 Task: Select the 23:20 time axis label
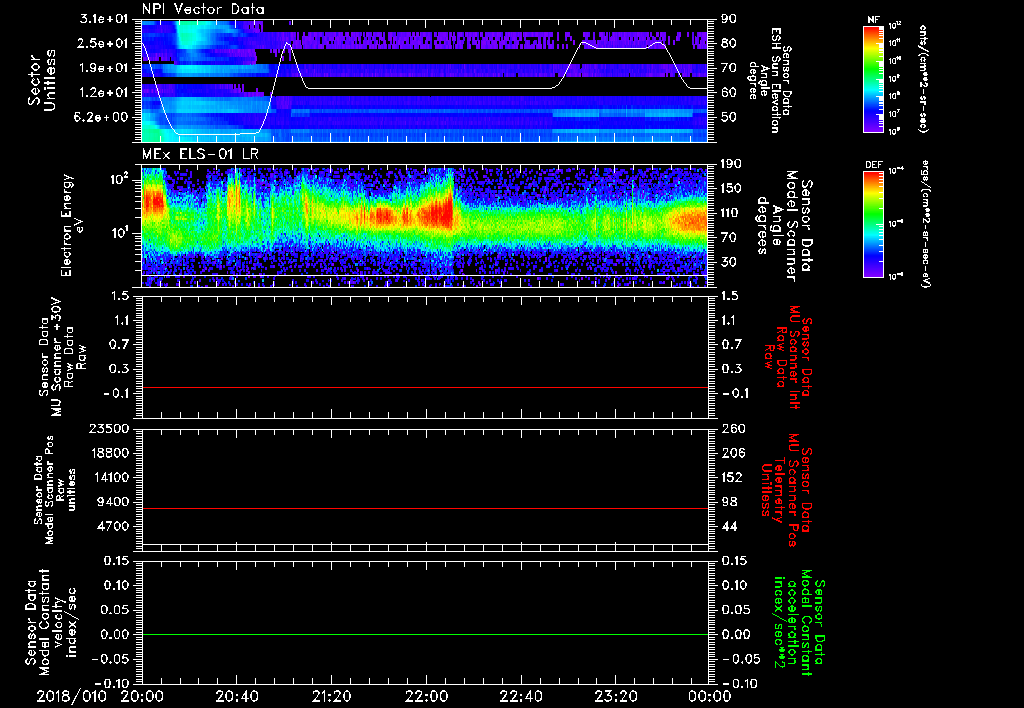[x=615, y=695]
